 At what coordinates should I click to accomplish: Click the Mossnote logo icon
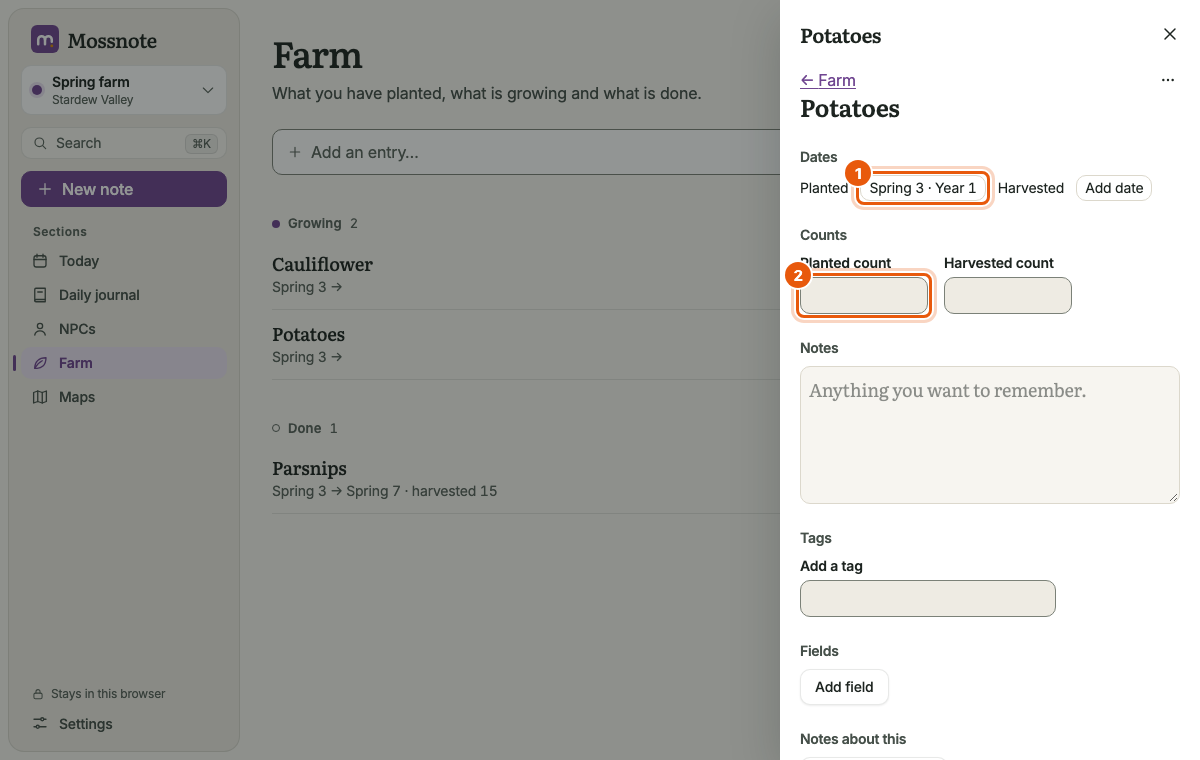pyautogui.click(x=44, y=40)
